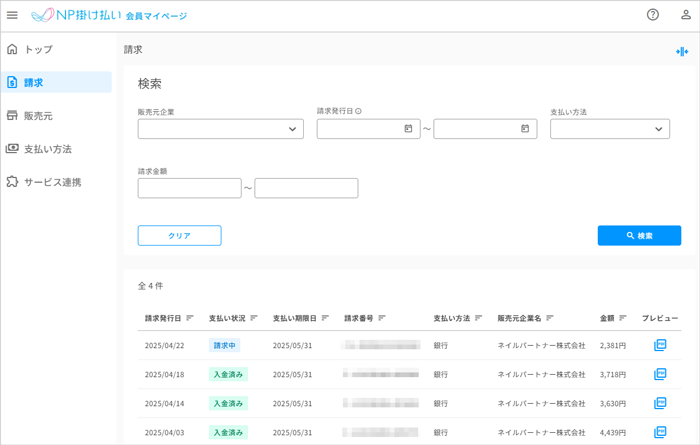
Task: Click the 全 4 件 result count
Action: tap(150, 286)
